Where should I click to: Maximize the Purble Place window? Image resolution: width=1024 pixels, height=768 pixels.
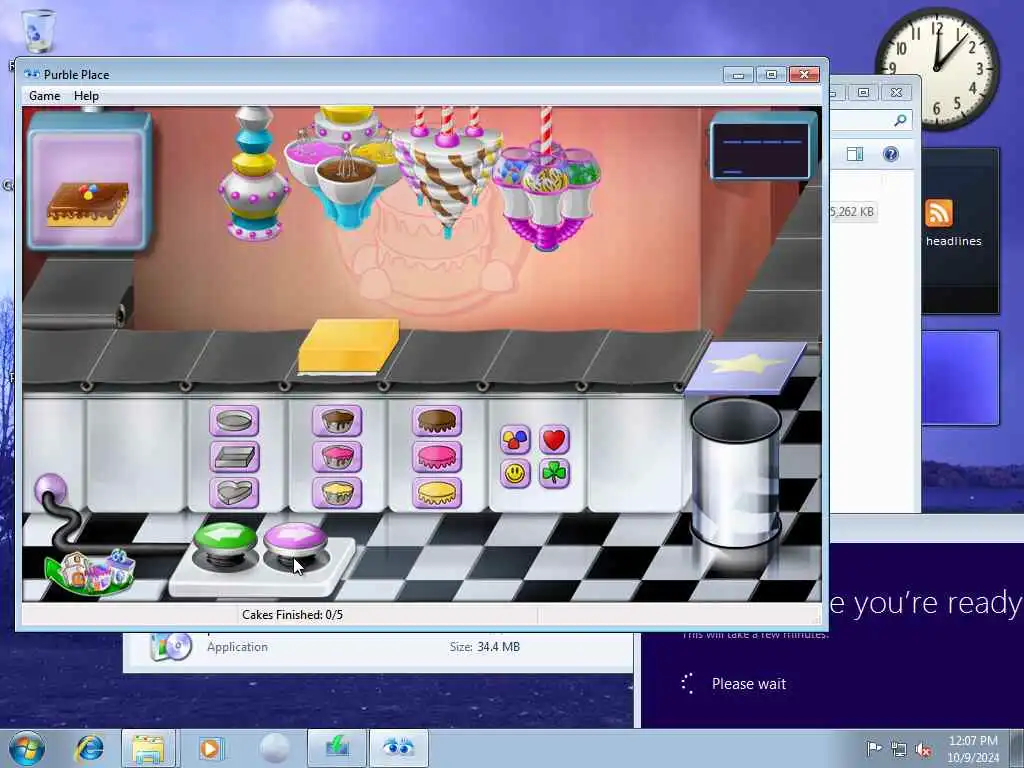(771, 74)
